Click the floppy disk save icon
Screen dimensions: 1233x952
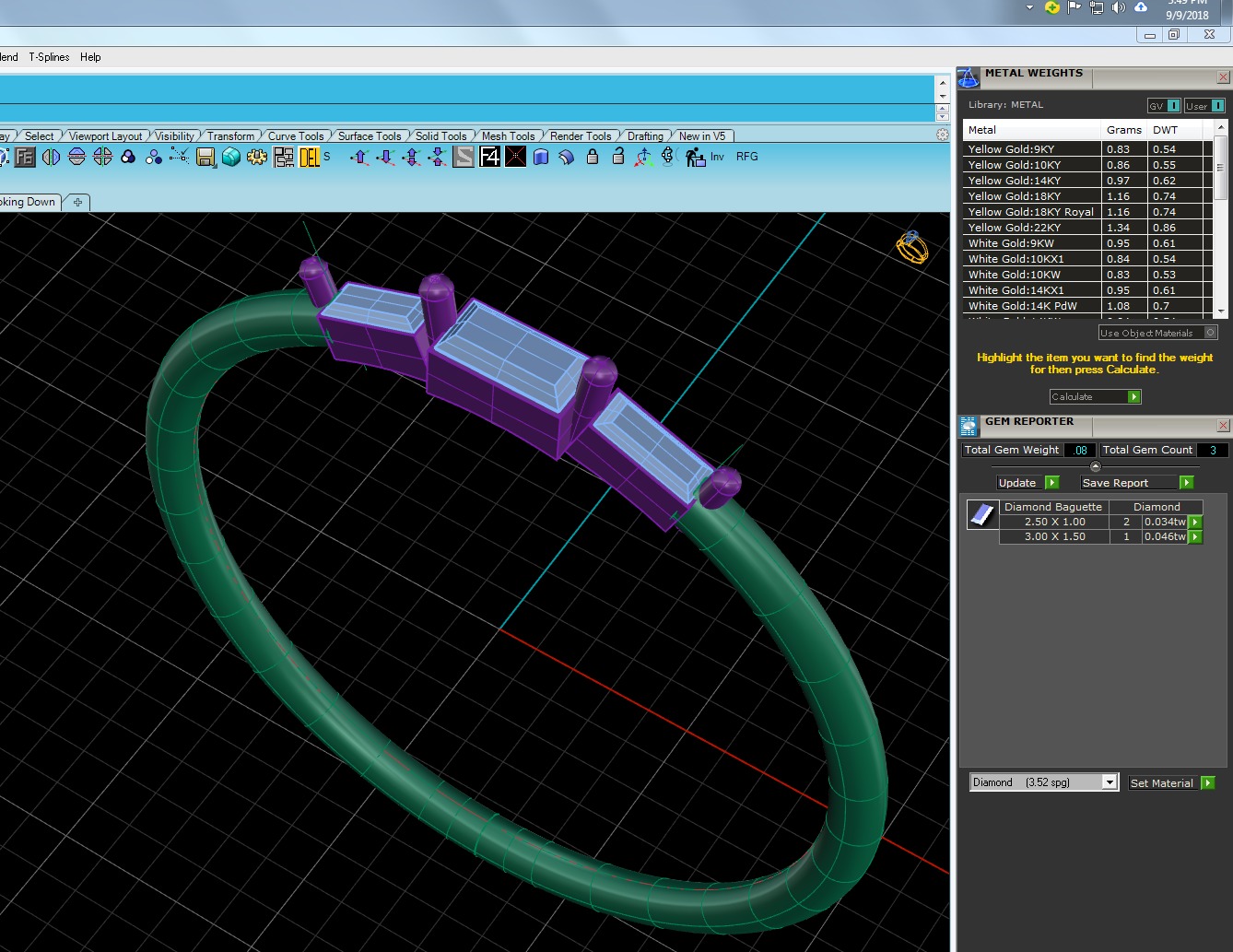(205, 157)
